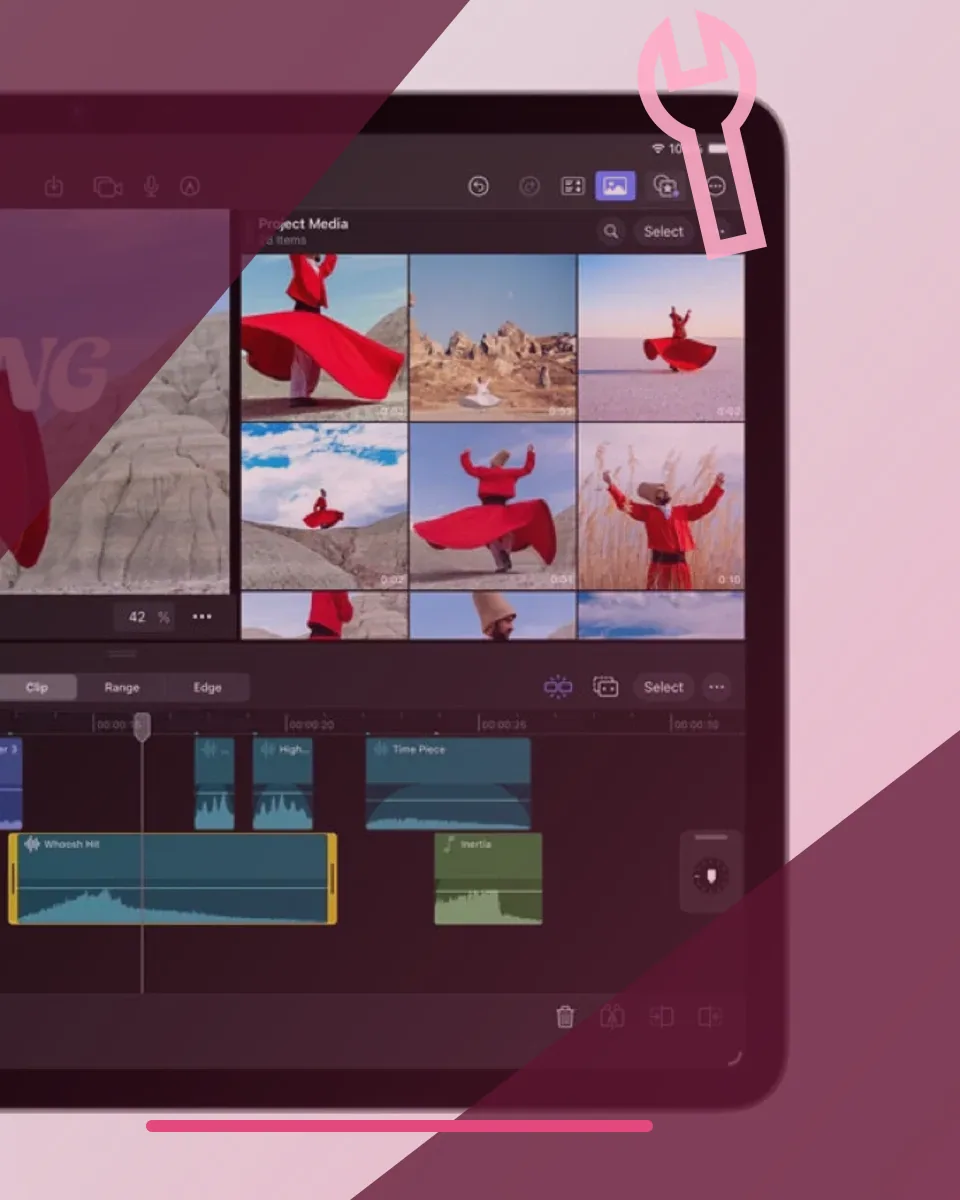This screenshot has width=960, height=1200.
Task: Open the partial tall-hat man thumbnail
Action: [x=493, y=615]
